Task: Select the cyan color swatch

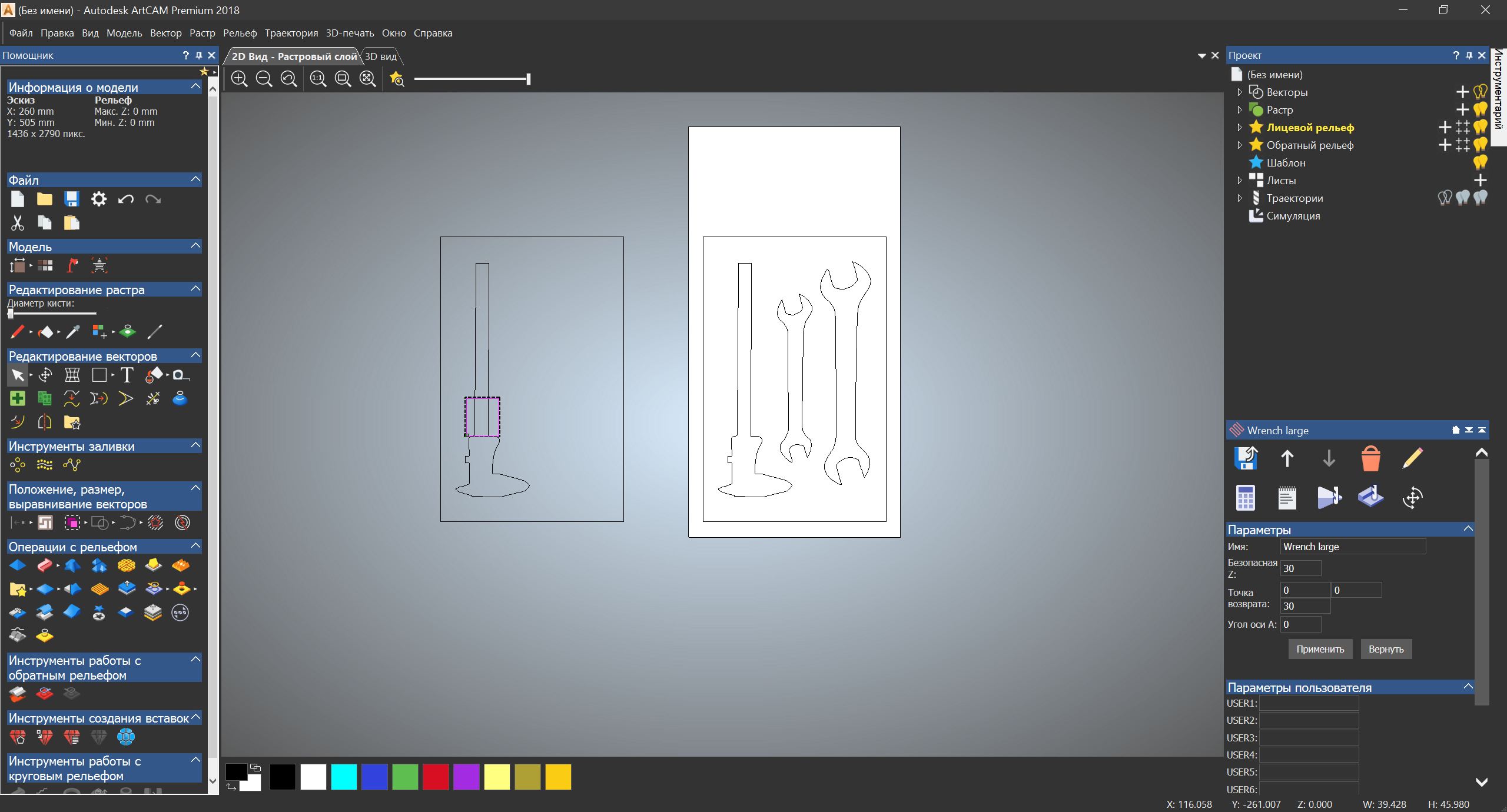Action: (x=344, y=777)
